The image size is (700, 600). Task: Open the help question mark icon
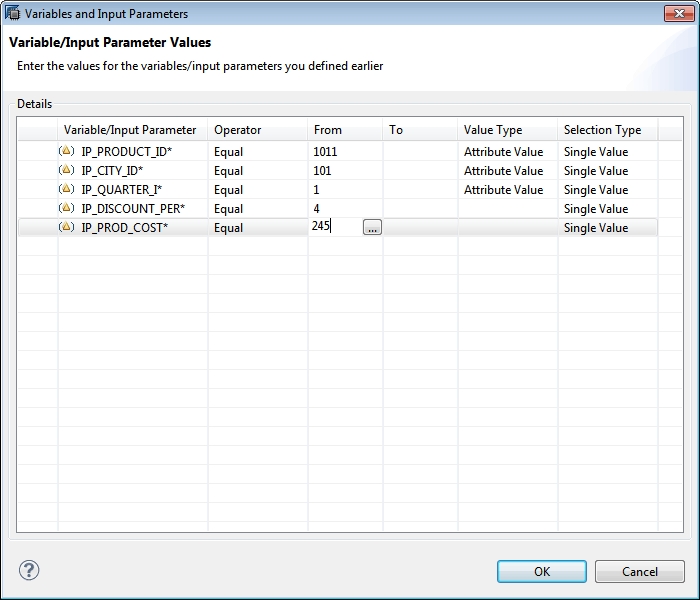click(29, 570)
